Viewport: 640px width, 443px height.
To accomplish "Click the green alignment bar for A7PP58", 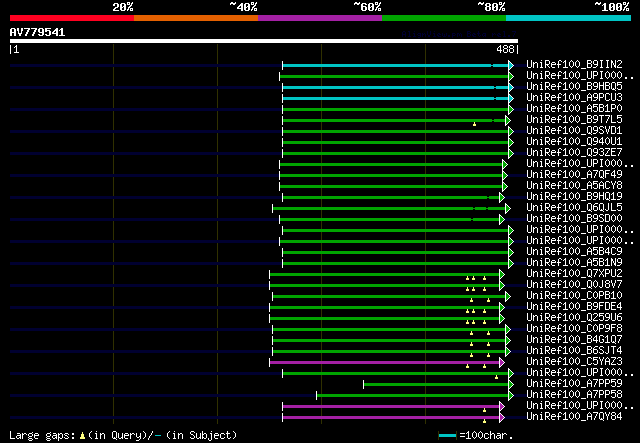I will click(413, 396).
